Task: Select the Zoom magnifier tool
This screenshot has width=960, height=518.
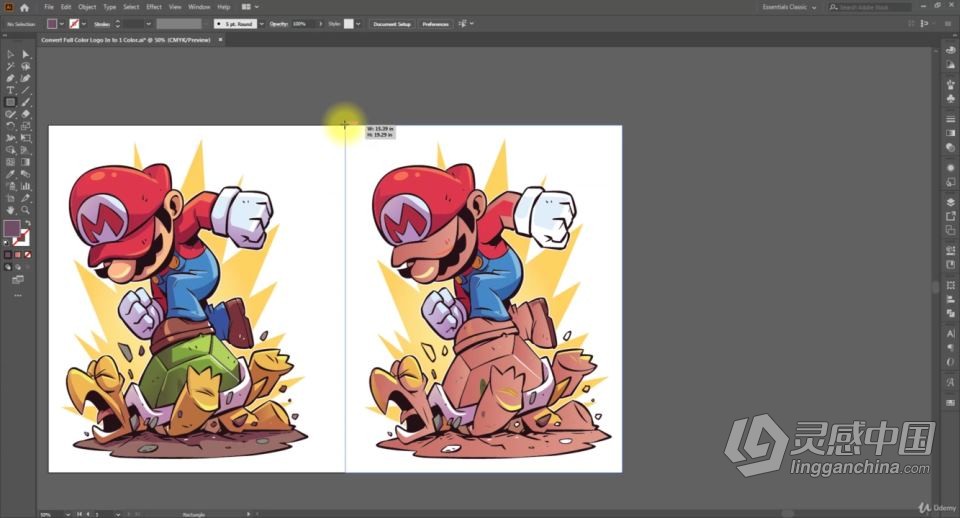Action: pyautogui.click(x=26, y=210)
